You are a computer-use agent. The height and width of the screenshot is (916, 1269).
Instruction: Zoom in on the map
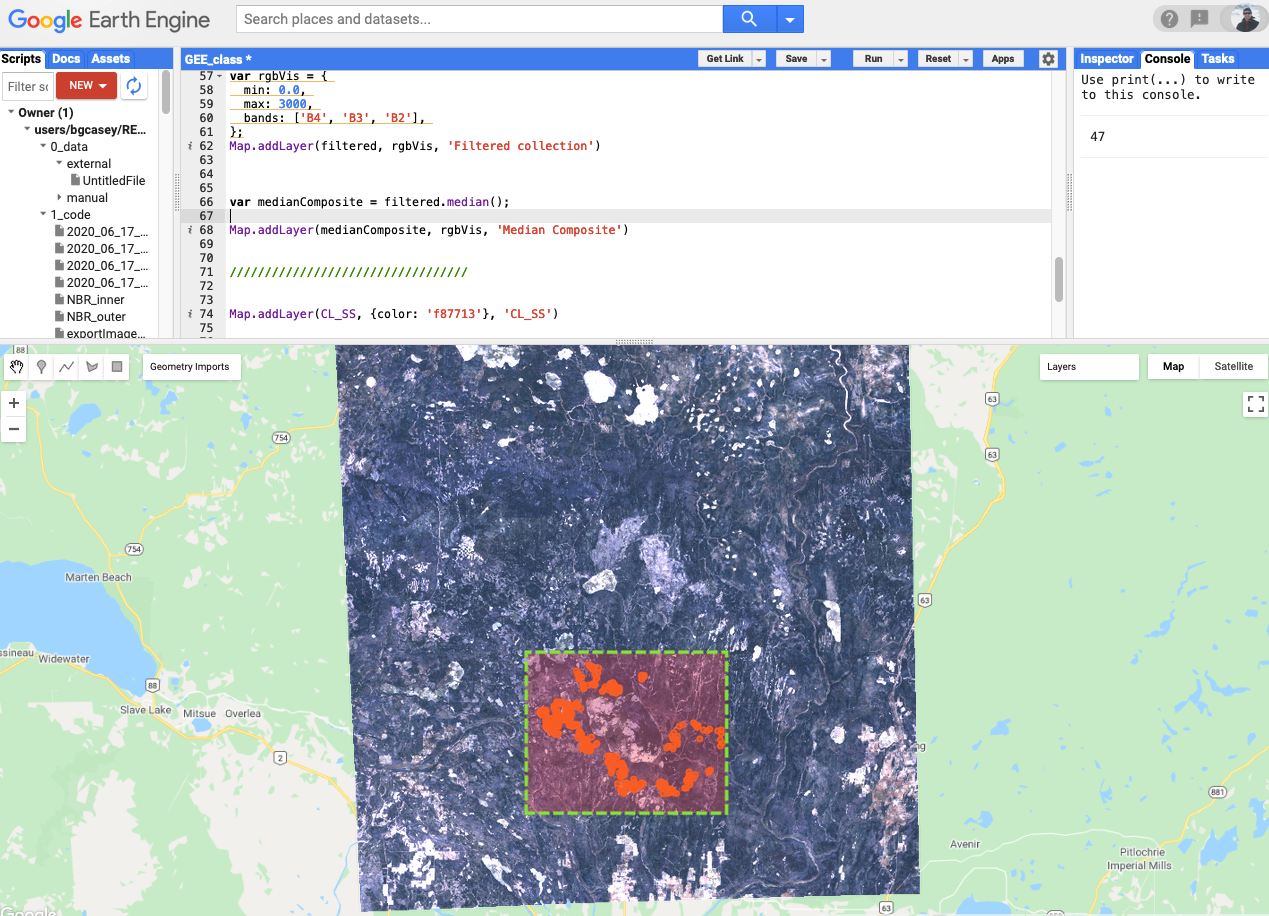[x=14, y=404]
